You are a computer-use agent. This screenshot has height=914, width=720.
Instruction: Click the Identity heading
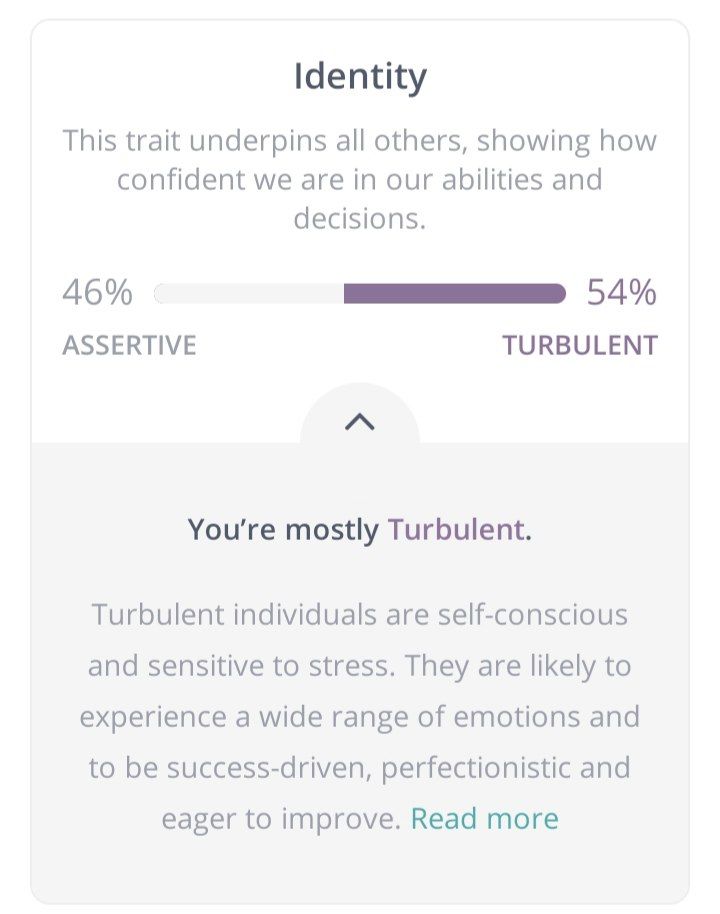(x=360, y=78)
